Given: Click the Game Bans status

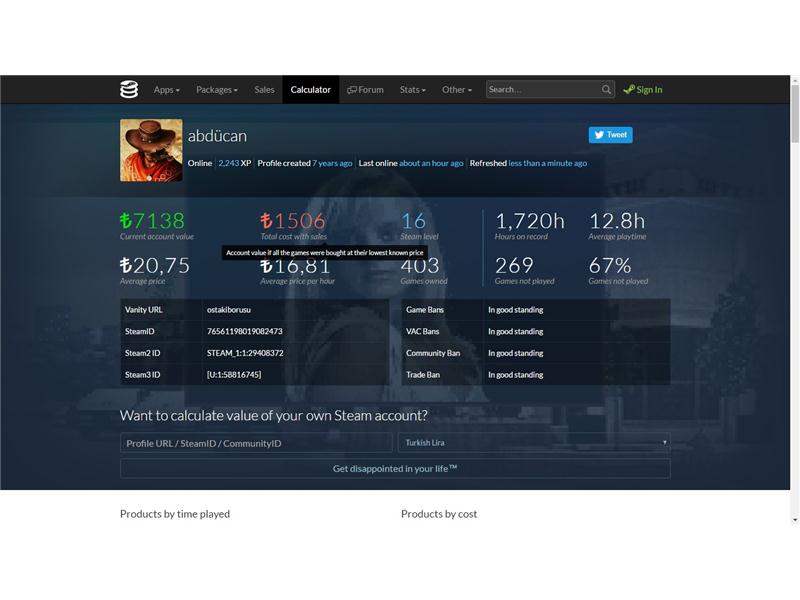Looking at the screenshot, I should (x=515, y=310).
